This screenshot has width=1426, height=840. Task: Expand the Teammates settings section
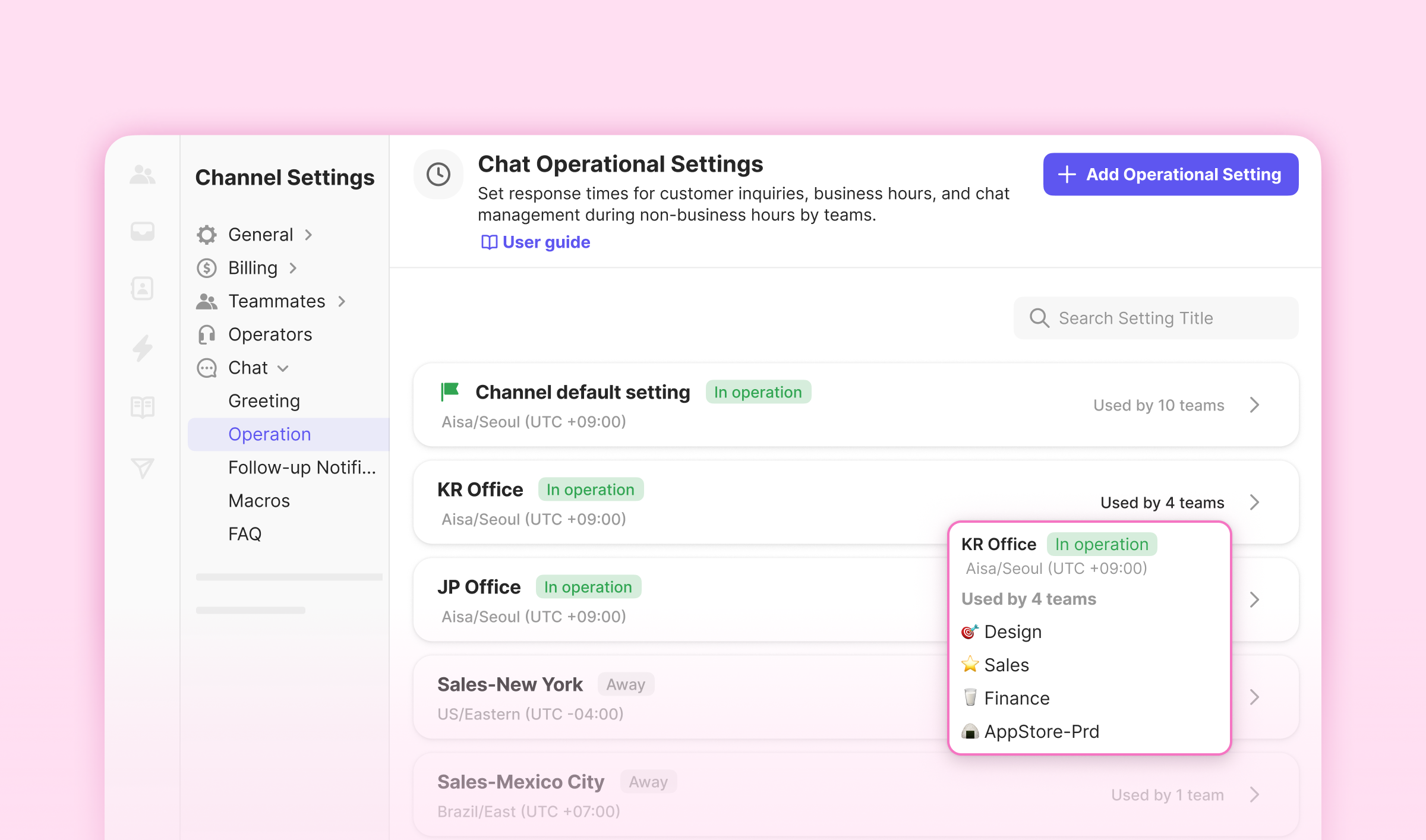(277, 301)
